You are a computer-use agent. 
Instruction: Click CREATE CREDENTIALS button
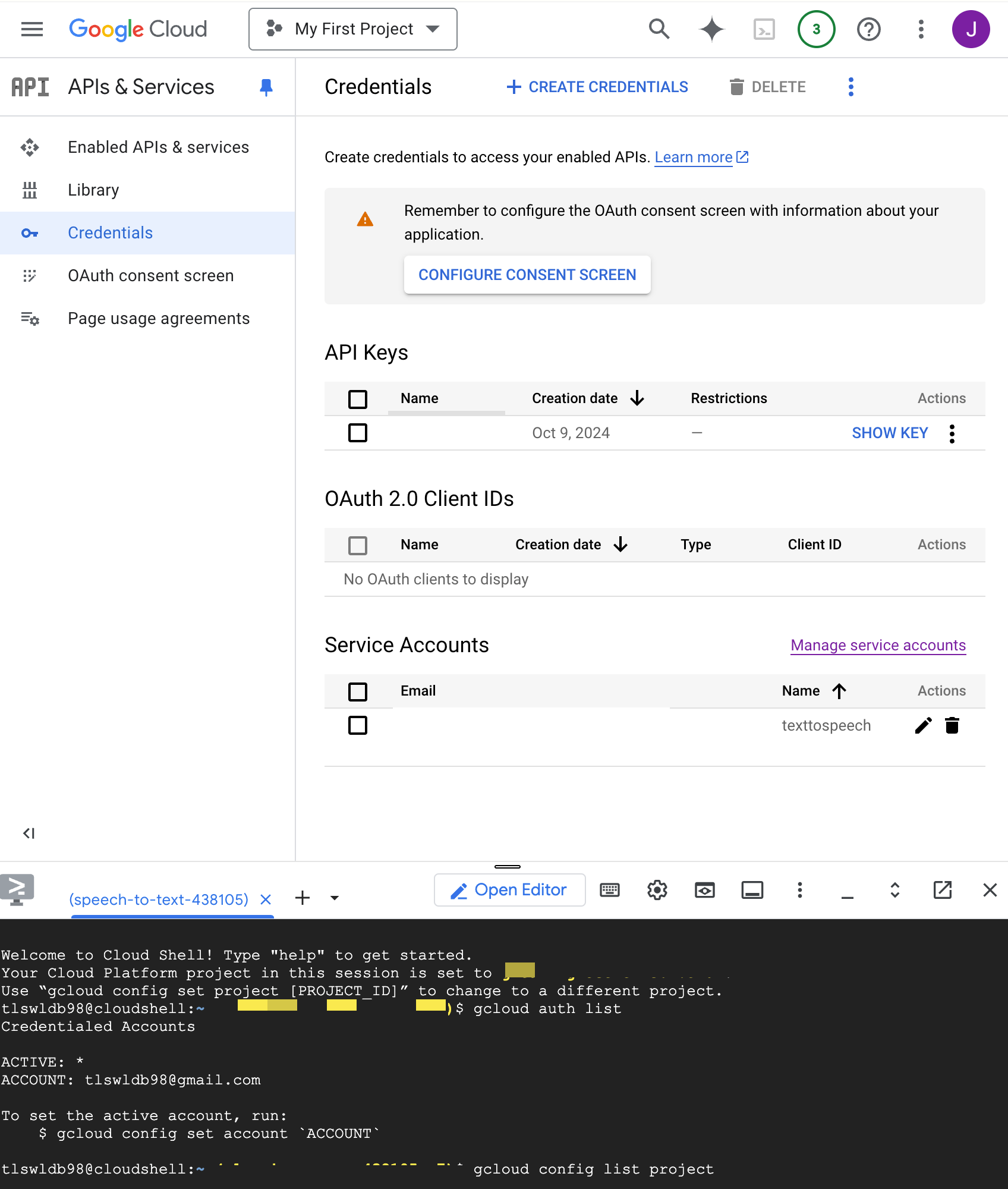(597, 87)
